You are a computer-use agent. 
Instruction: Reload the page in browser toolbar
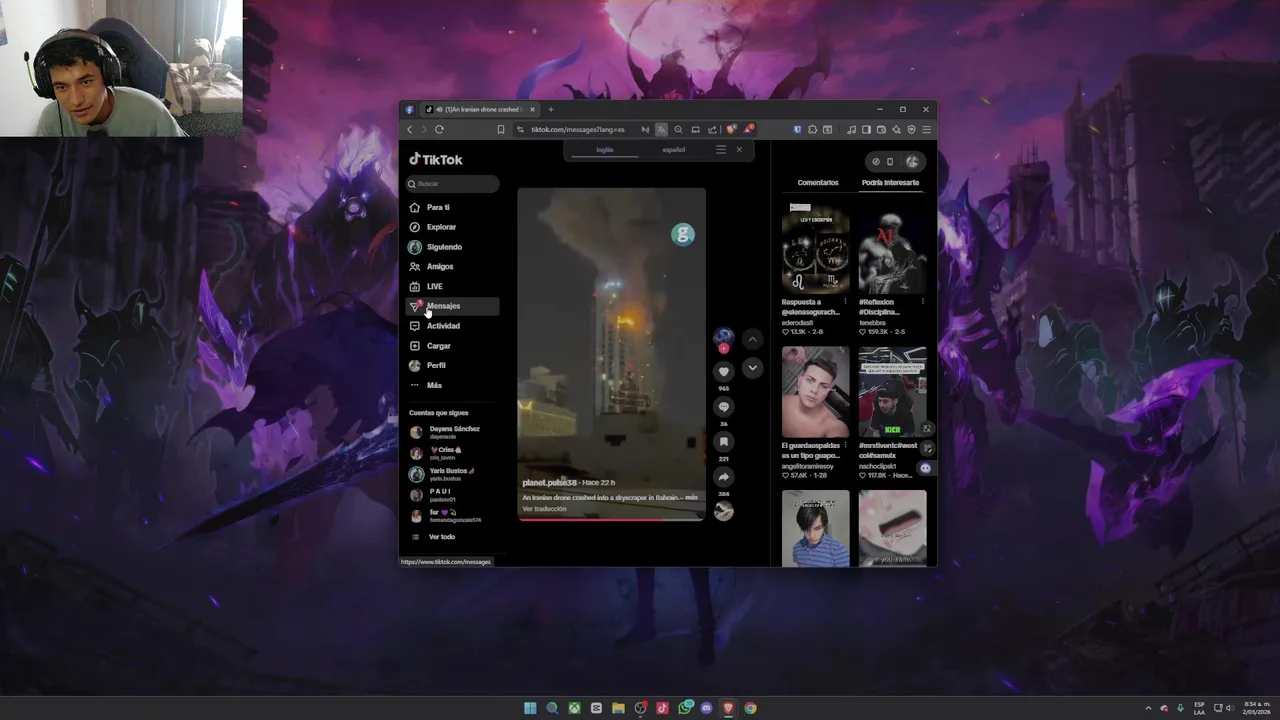click(x=439, y=129)
